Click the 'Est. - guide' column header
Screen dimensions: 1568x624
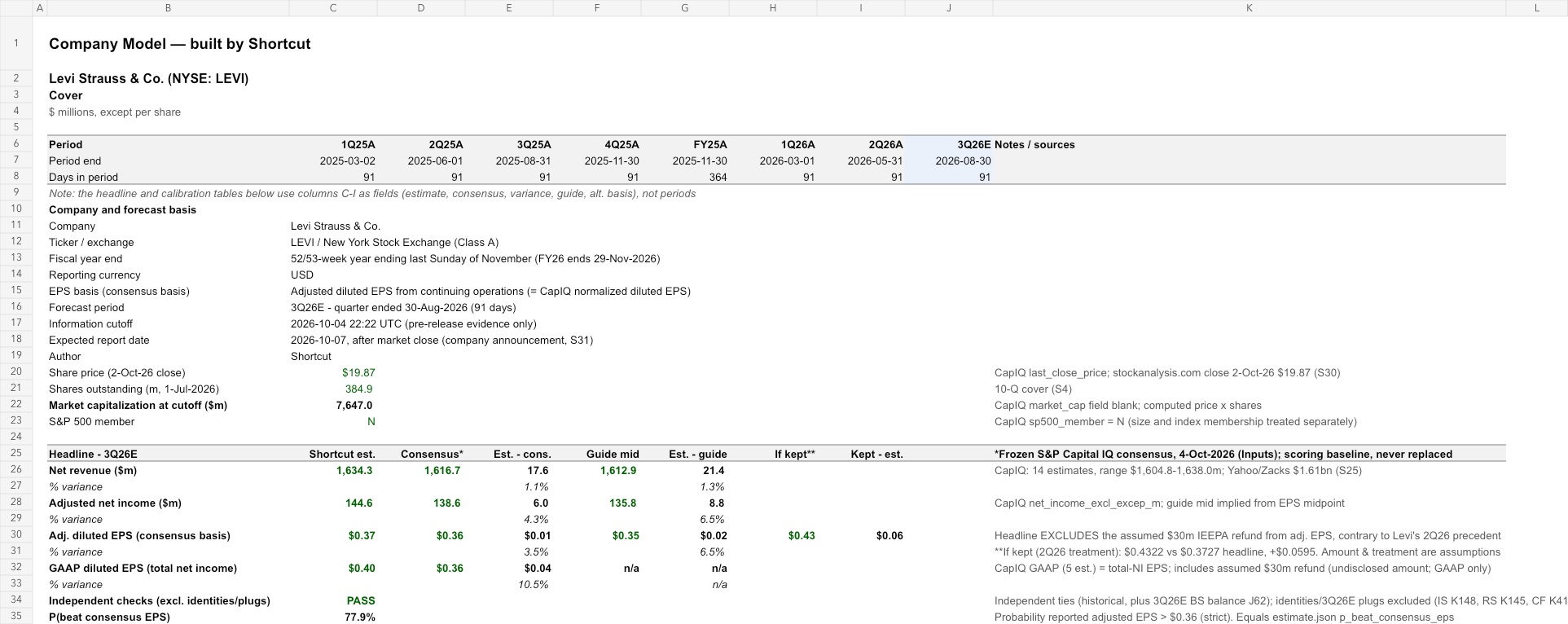(x=697, y=455)
